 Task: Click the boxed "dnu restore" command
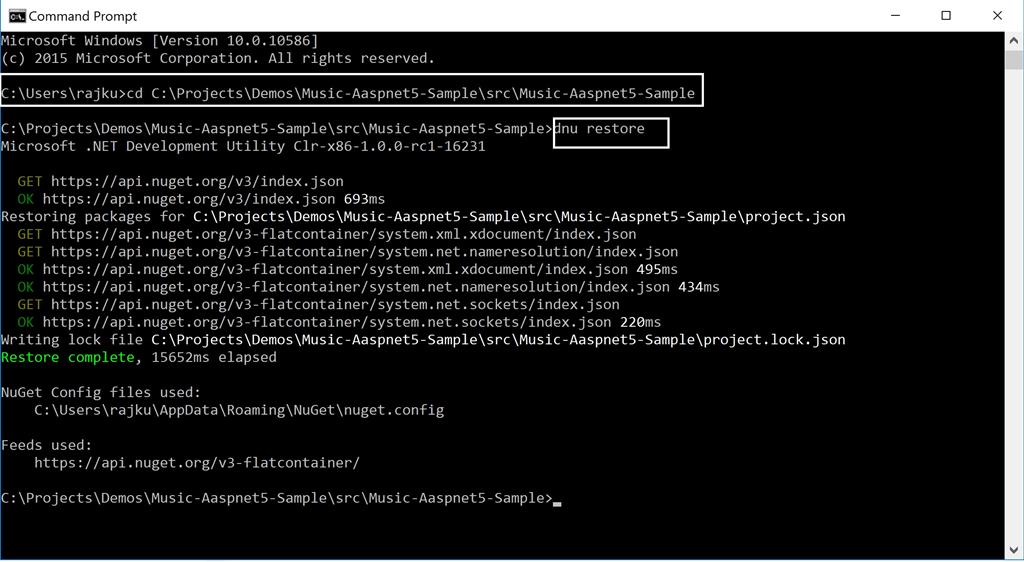(610, 129)
